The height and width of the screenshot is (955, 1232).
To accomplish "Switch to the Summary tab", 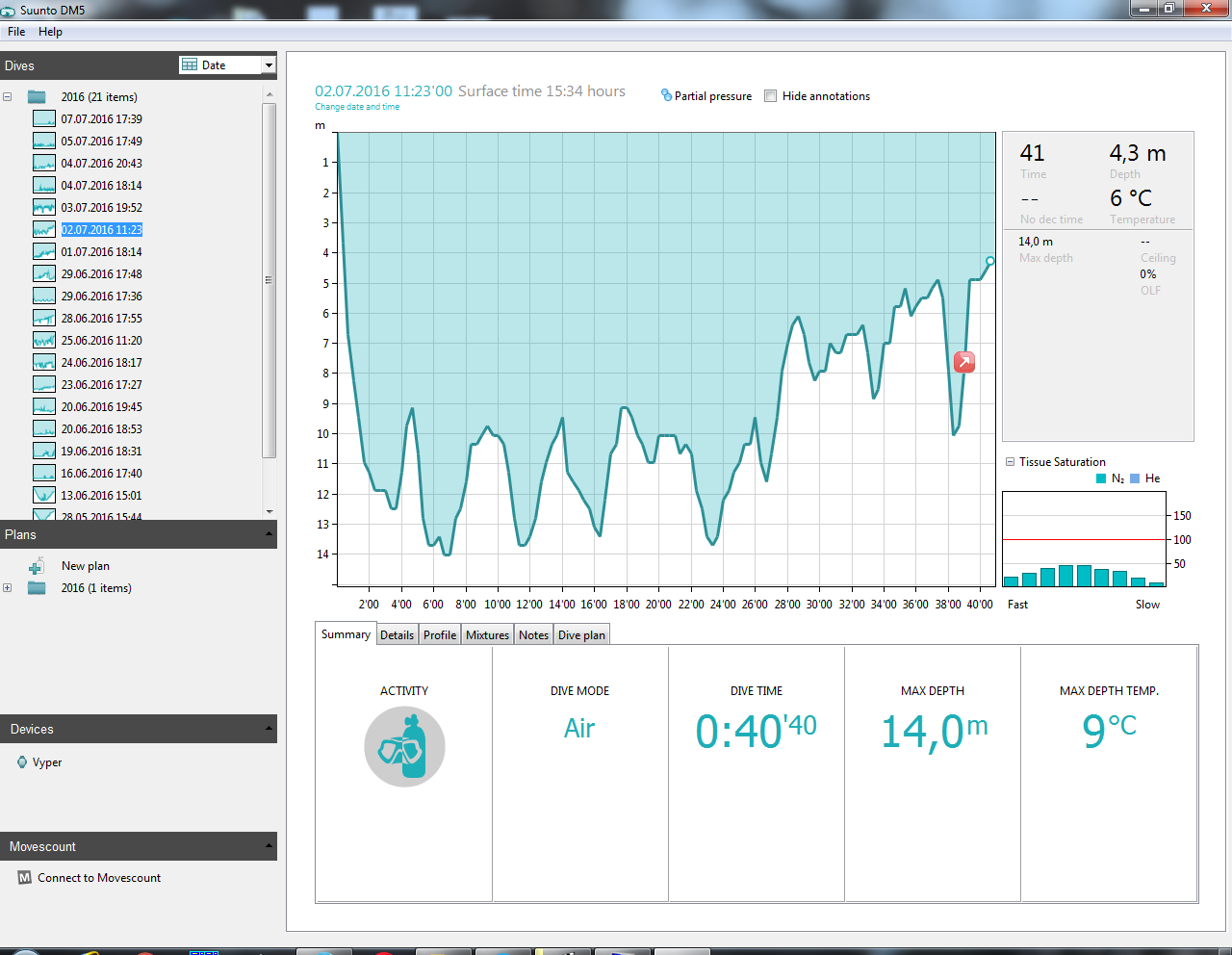I will pyautogui.click(x=346, y=634).
